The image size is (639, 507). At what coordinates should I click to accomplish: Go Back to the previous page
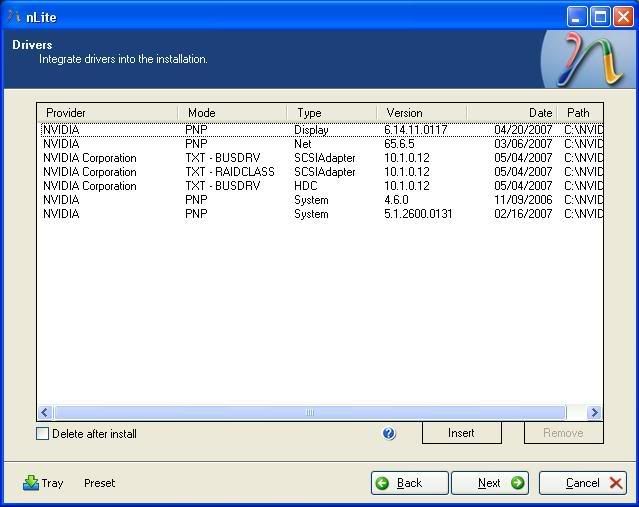pyautogui.click(x=409, y=483)
